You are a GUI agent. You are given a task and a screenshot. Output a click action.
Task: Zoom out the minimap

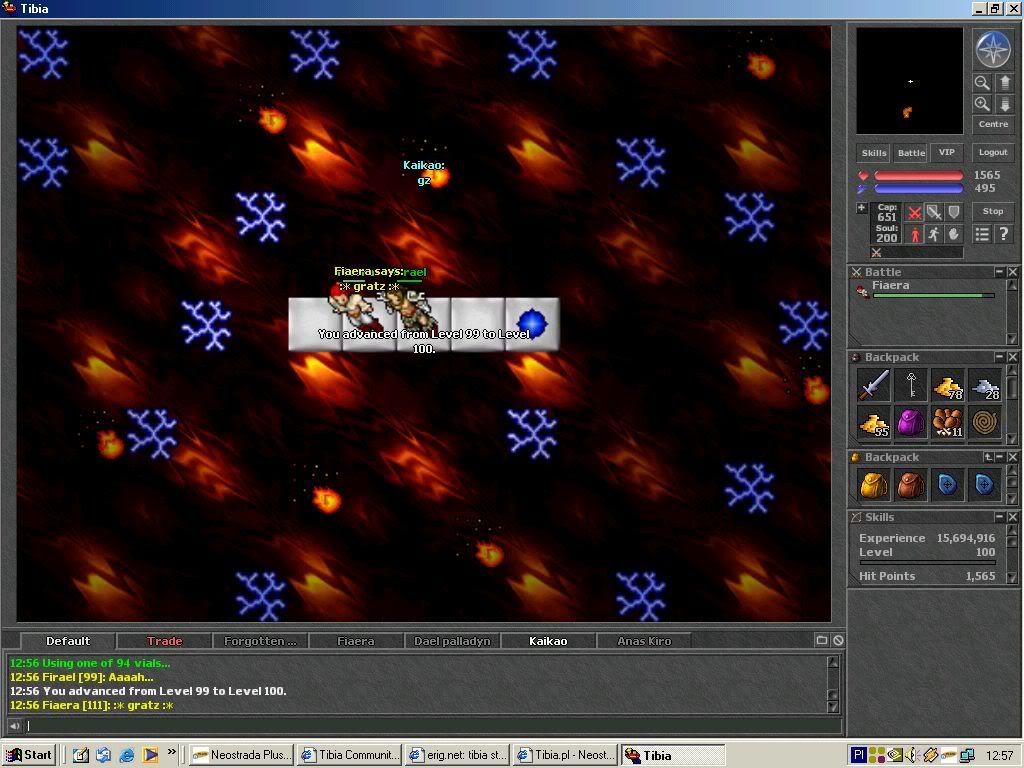click(x=982, y=83)
